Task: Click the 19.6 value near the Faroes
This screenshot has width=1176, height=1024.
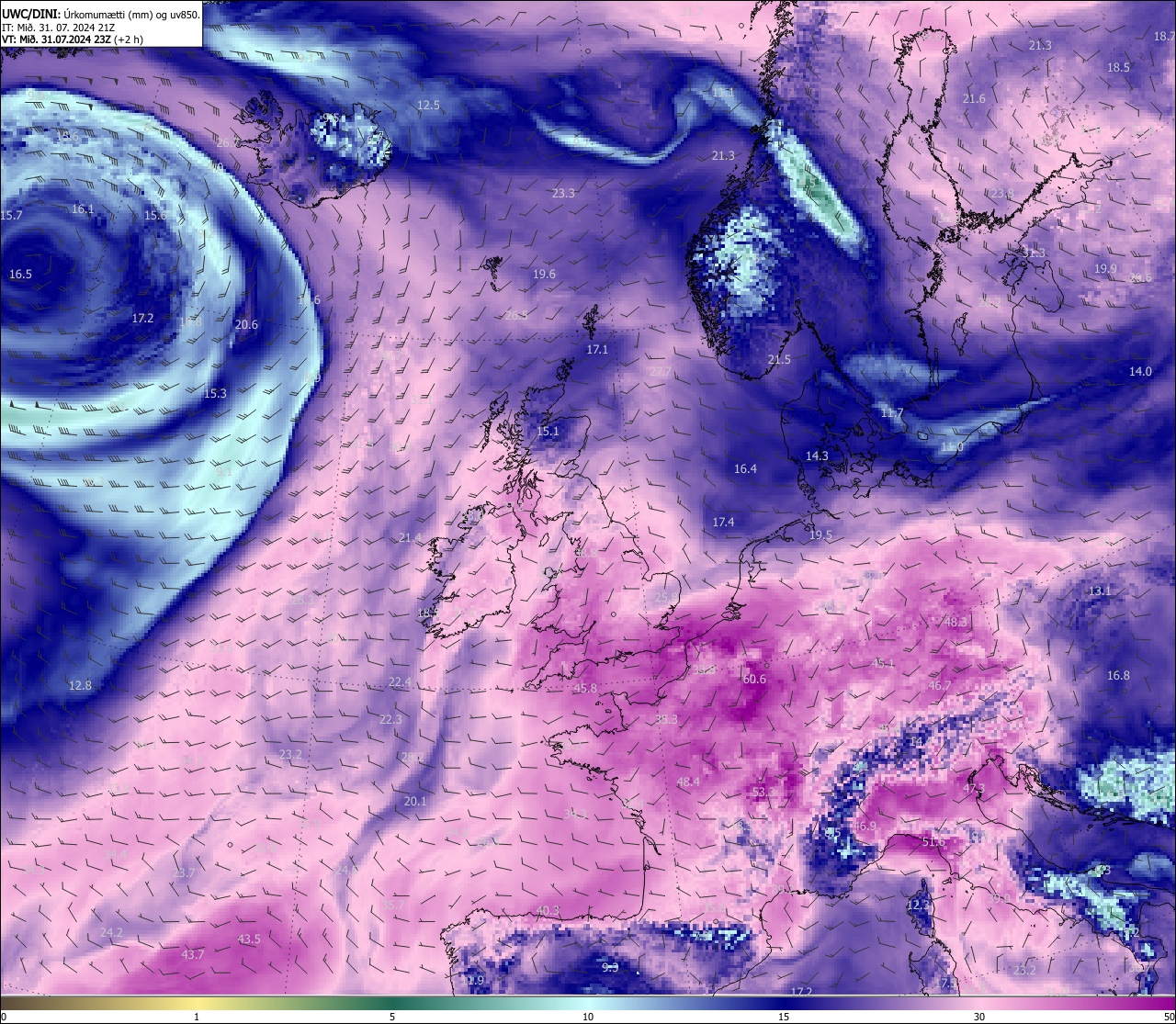Action: coord(544,274)
